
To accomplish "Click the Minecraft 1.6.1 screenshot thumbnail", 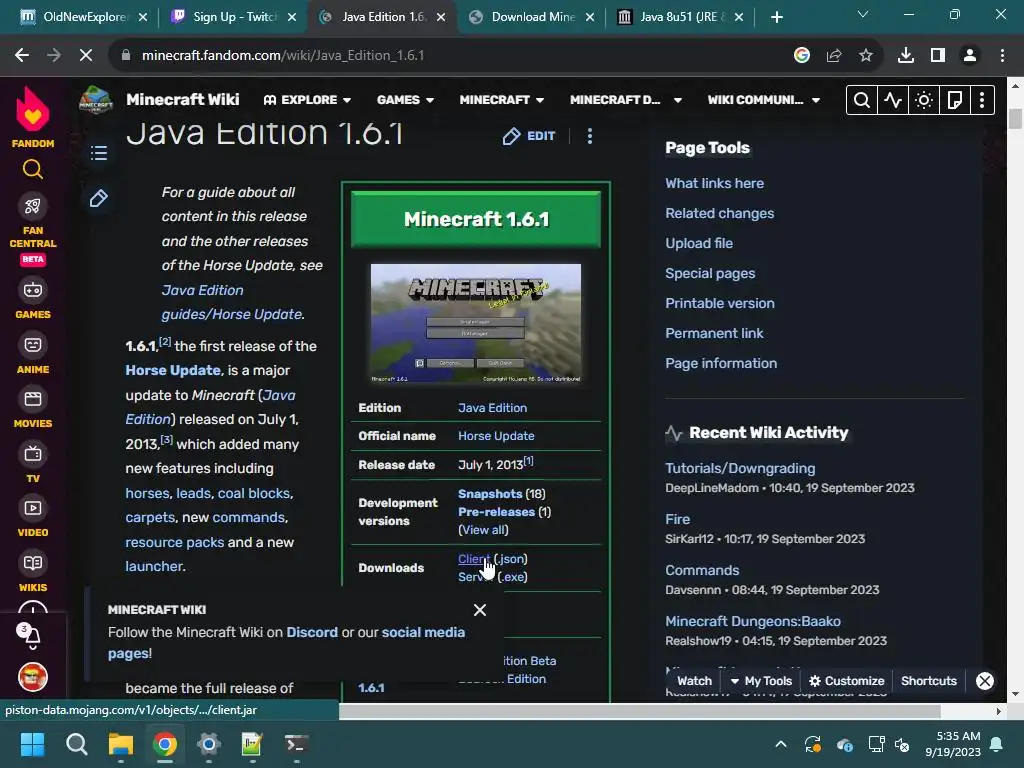I will 475,323.
